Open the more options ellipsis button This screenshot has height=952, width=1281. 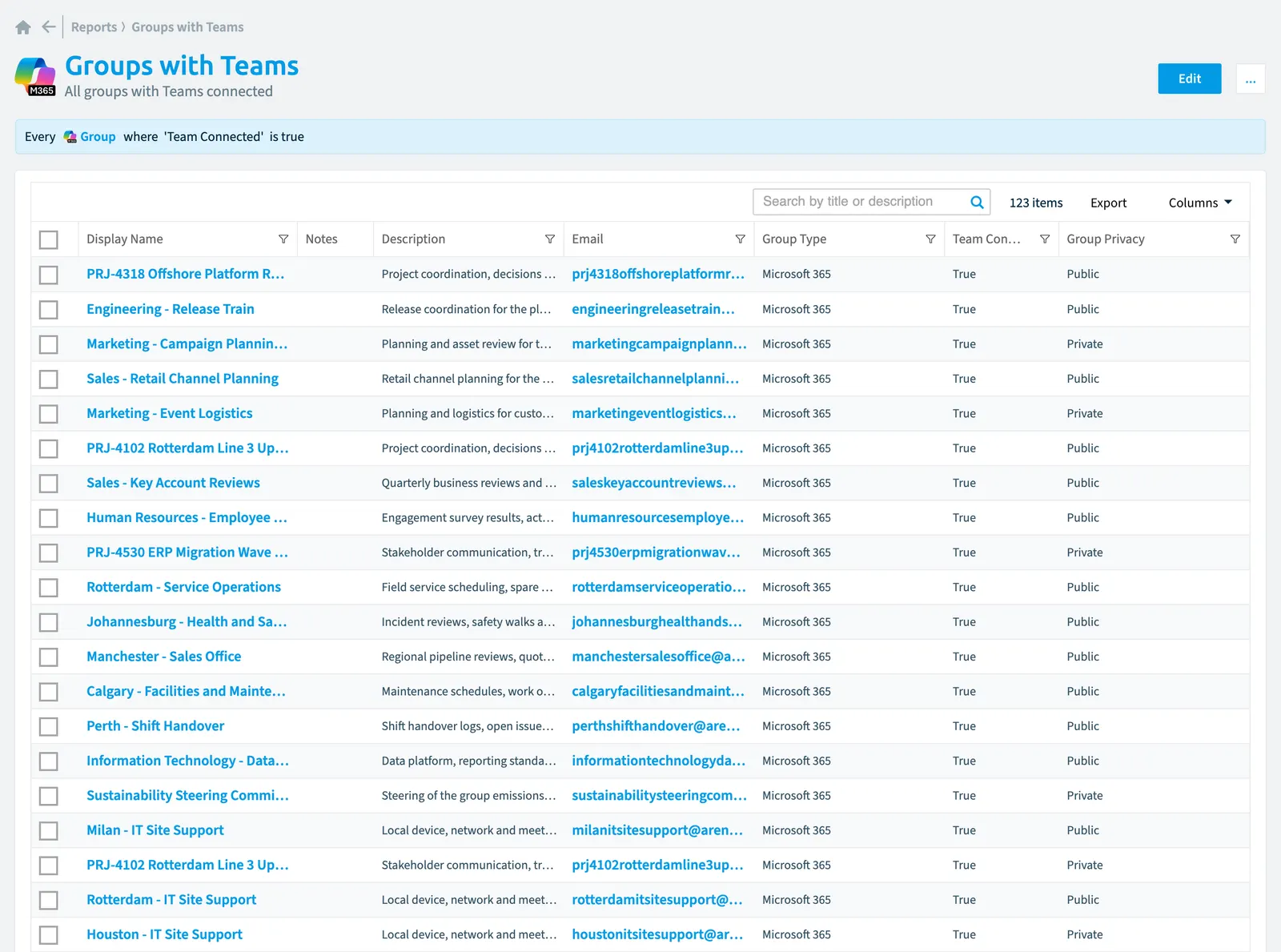tap(1251, 78)
